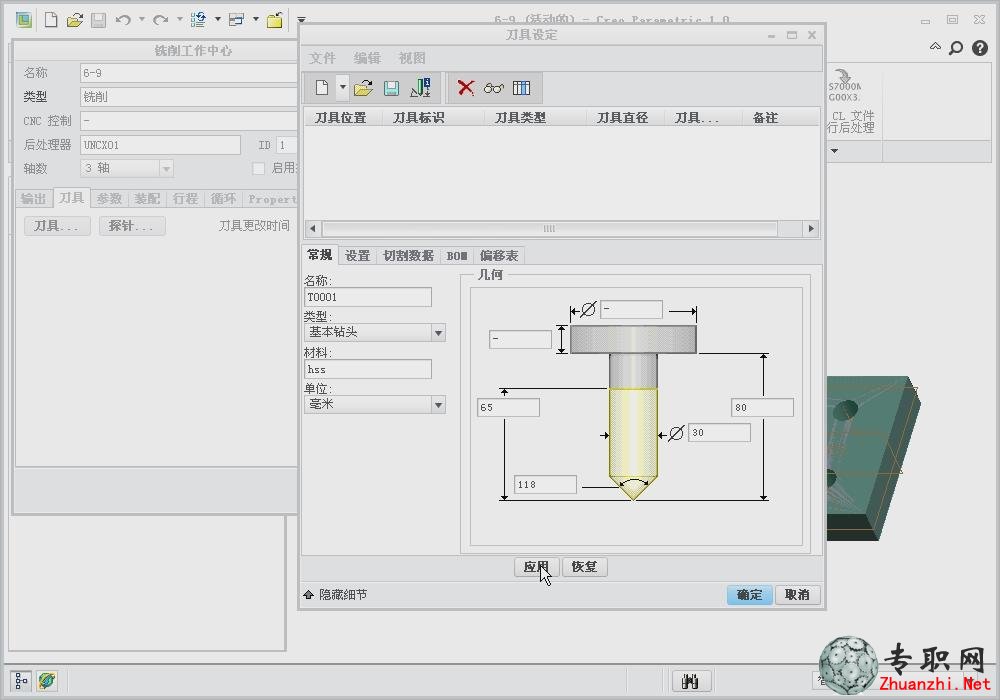Click the glasses preview icon
This screenshot has height=700, width=1000.
pyautogui.click(x=494, y=88)
